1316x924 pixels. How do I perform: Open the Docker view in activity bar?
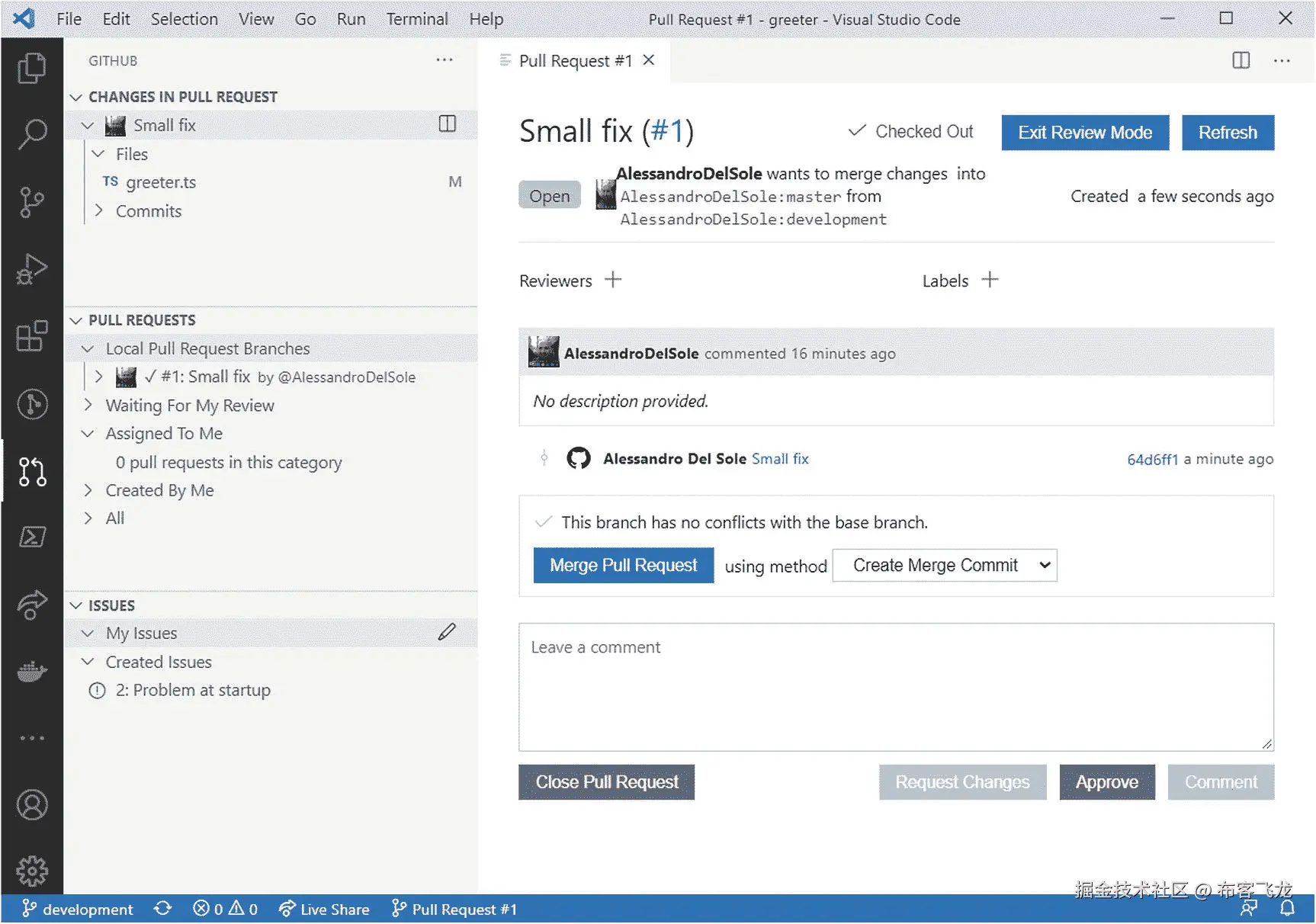coord(32,672)
